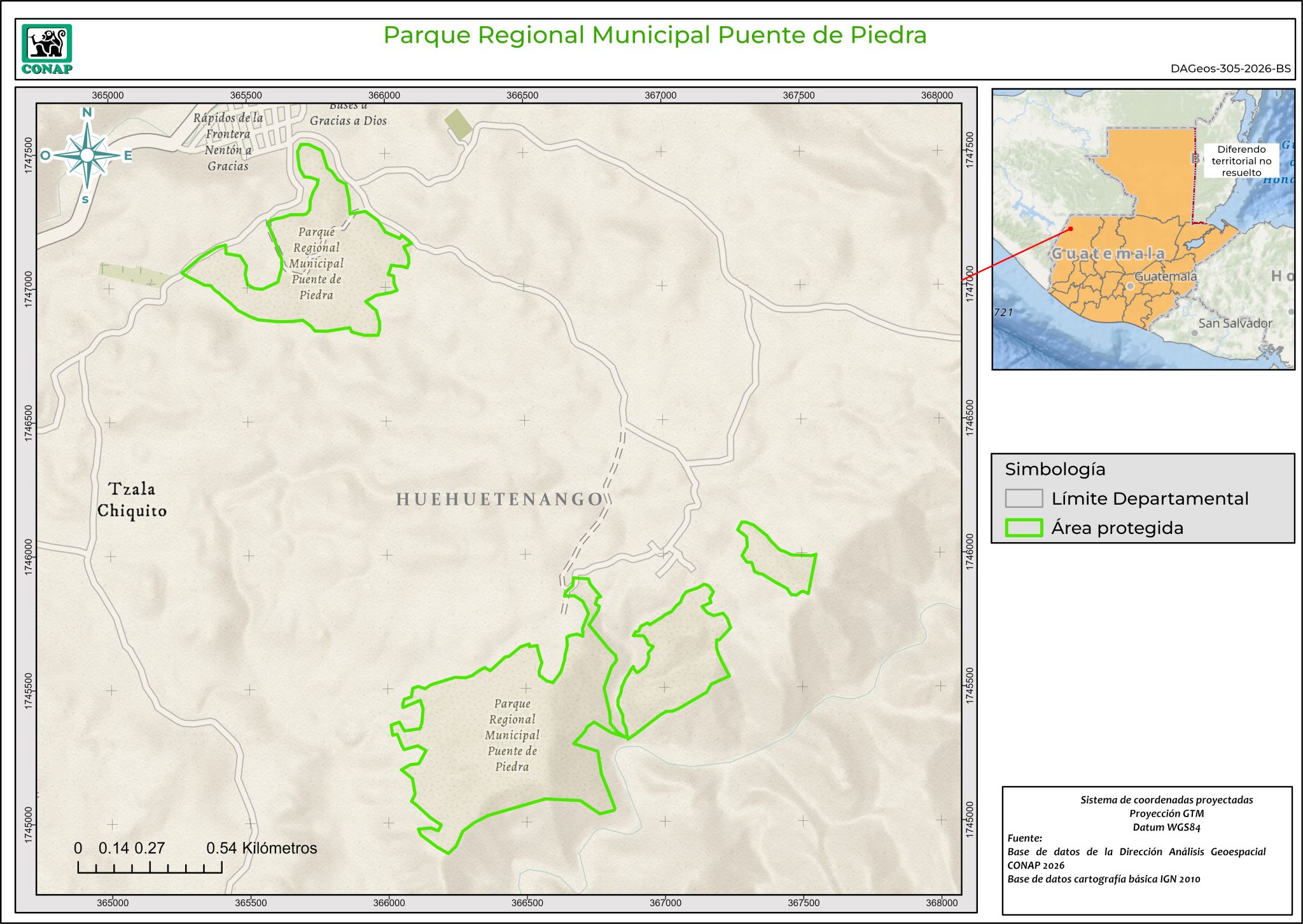Click the large southern park polygon label
1303x924 pixels.
512,735
